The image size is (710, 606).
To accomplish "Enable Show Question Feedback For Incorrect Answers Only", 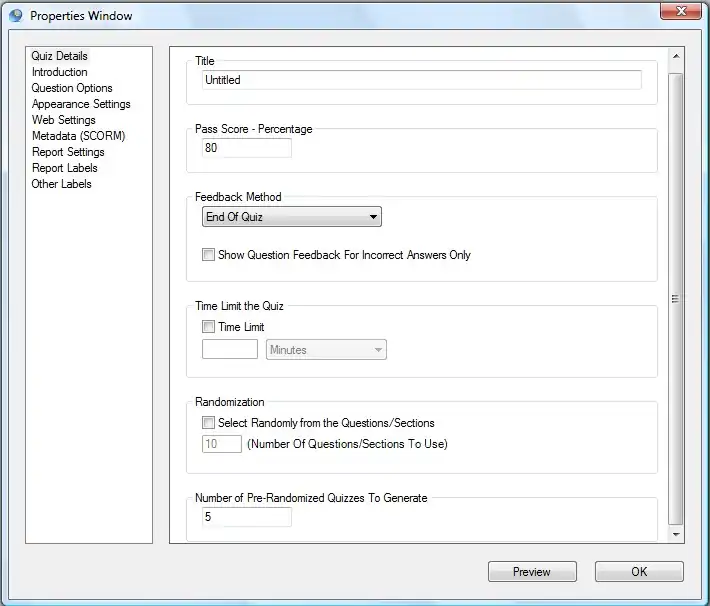I will tap(209, 255).
